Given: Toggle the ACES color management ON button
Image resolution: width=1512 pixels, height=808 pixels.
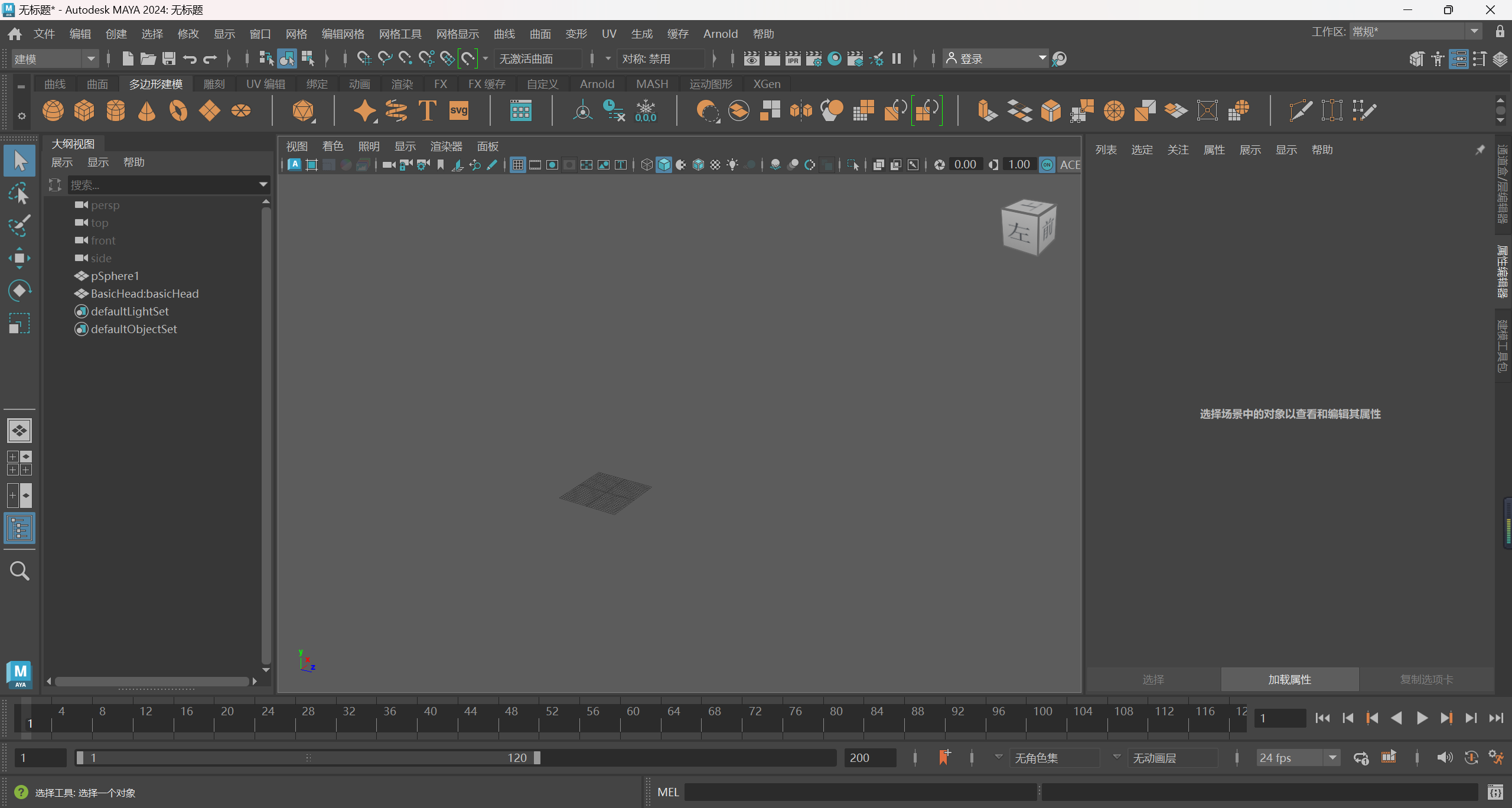Looking at the screenshot, I should tap(1047, 165).
